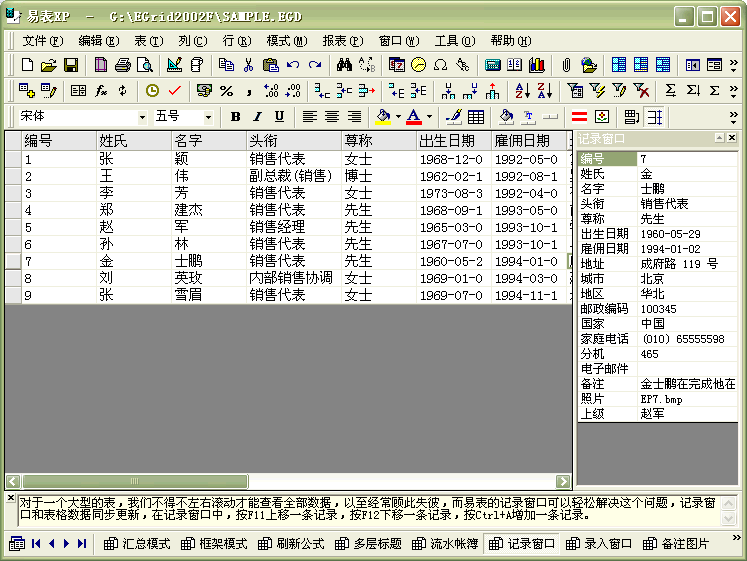The width and height of the screenshot is (747, 561).
Task: Click the horizontal scrollbar thumb
Action: [x=135, y=481]
